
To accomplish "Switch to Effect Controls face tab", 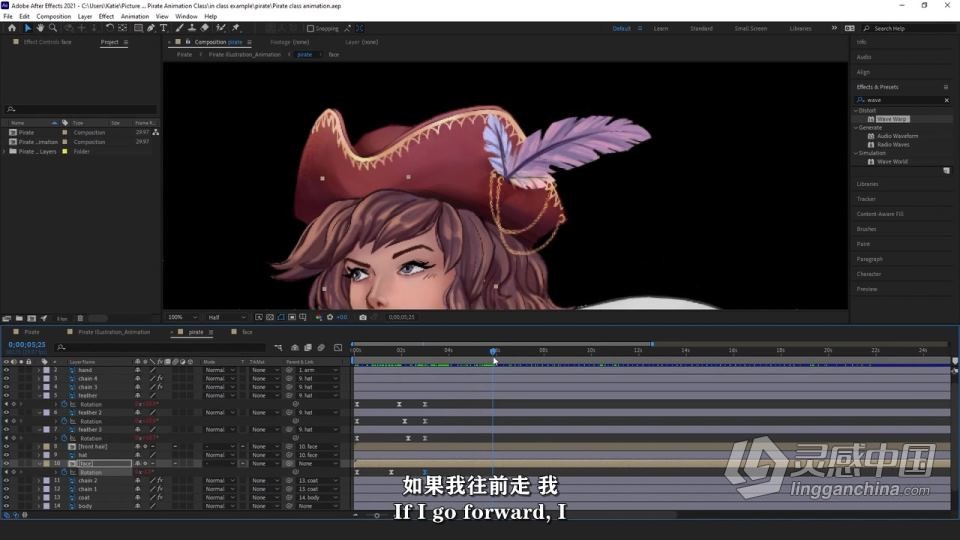I will [47, 42].
